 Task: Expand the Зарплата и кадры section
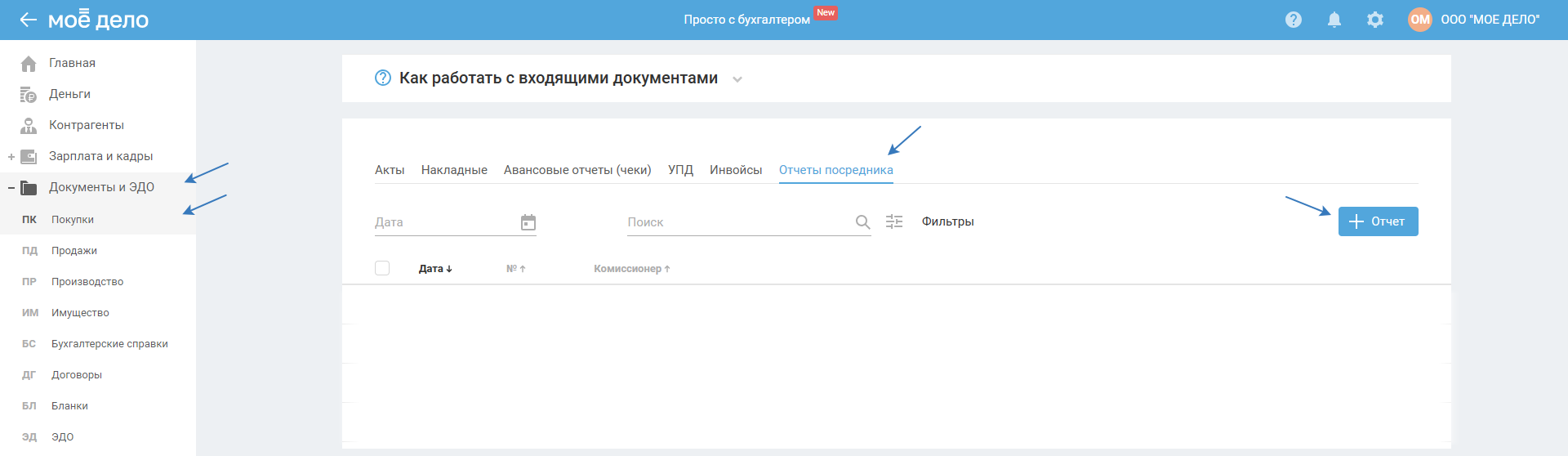[11, 157]
